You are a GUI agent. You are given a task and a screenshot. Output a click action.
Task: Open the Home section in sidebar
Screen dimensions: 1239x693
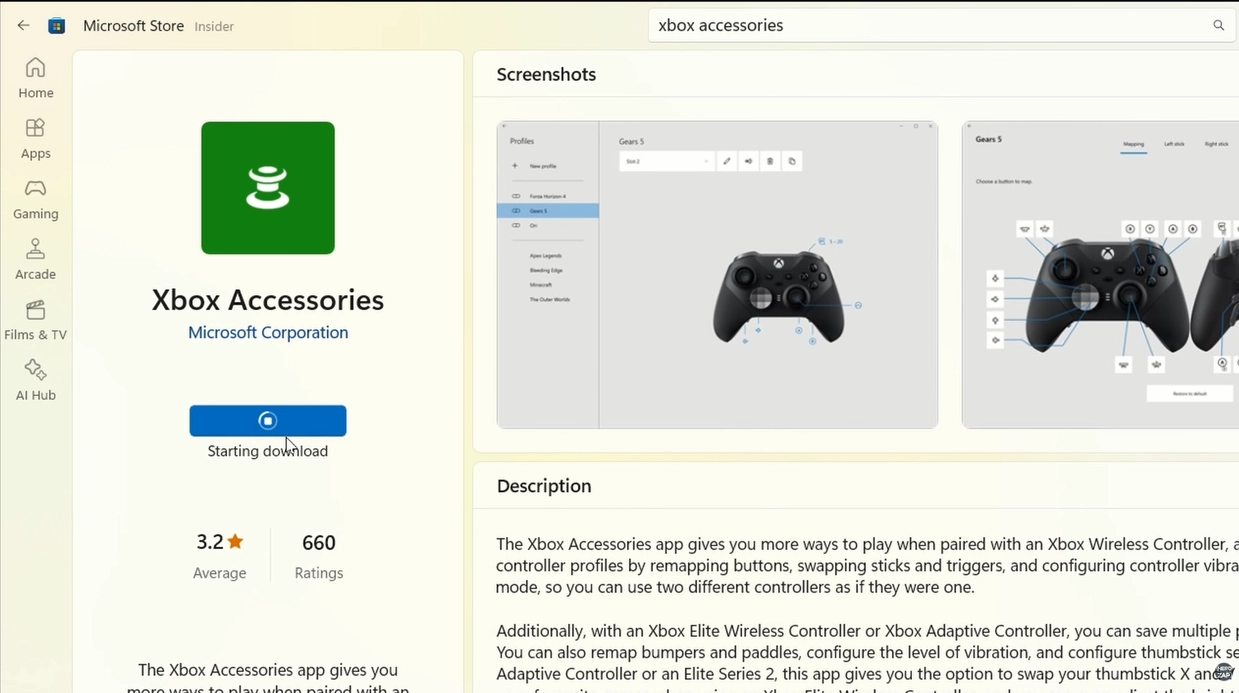click(35, 78)
